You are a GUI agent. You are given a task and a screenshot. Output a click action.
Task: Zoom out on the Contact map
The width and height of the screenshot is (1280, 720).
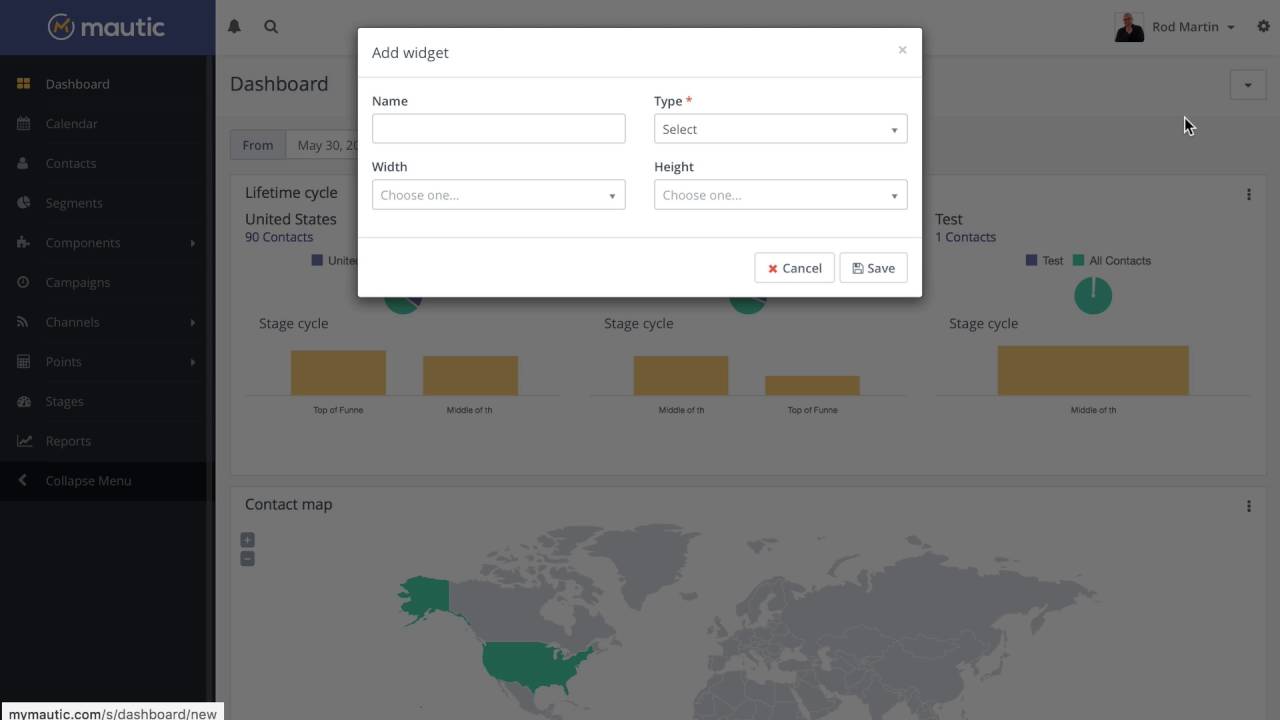pyautogui.click(x=247, y=559)
